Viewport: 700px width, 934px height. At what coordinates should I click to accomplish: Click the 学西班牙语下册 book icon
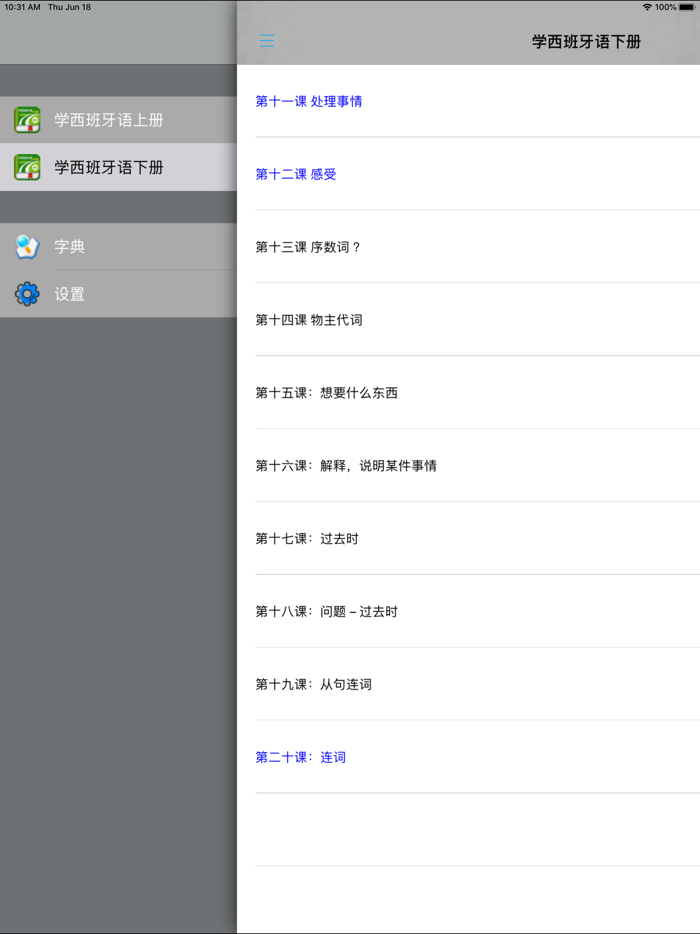pyautogui.click(x=27, y=167)
